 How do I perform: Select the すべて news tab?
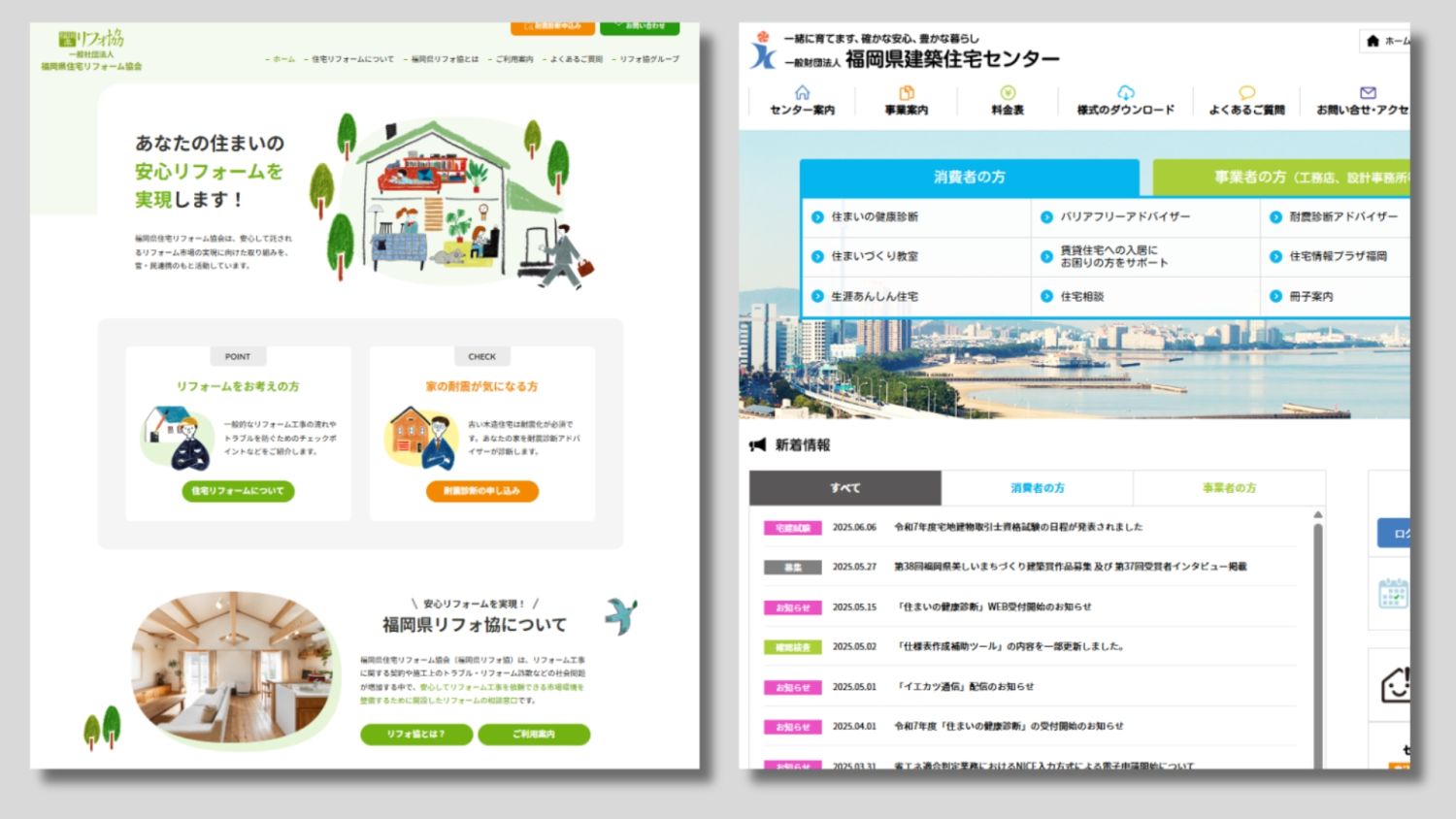point(845,488)
